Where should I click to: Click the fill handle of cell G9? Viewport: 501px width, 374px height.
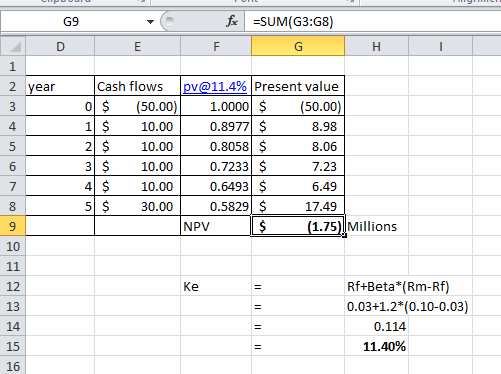(344, 235)
